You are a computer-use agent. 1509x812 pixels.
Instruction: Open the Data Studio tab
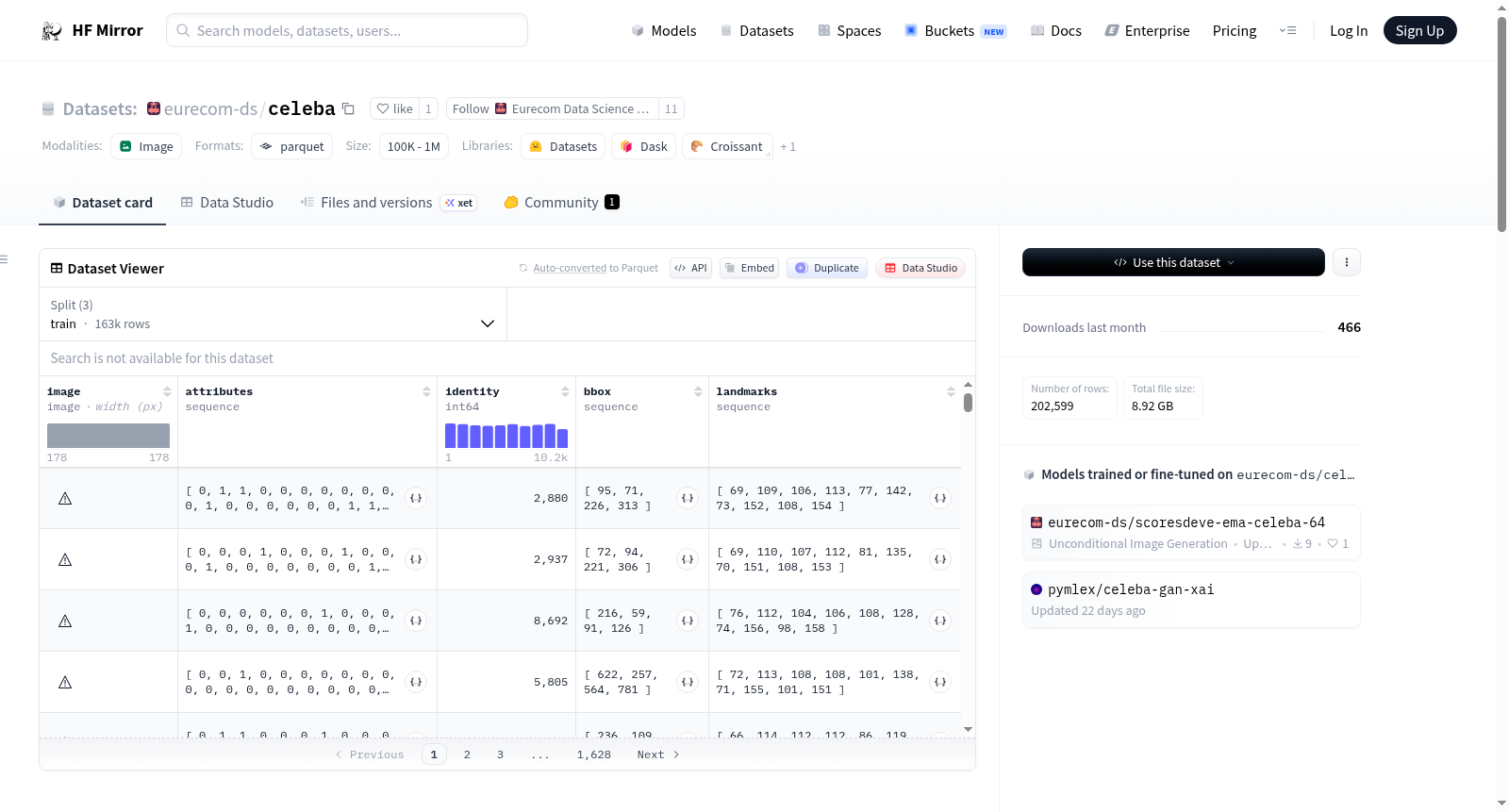227,203
